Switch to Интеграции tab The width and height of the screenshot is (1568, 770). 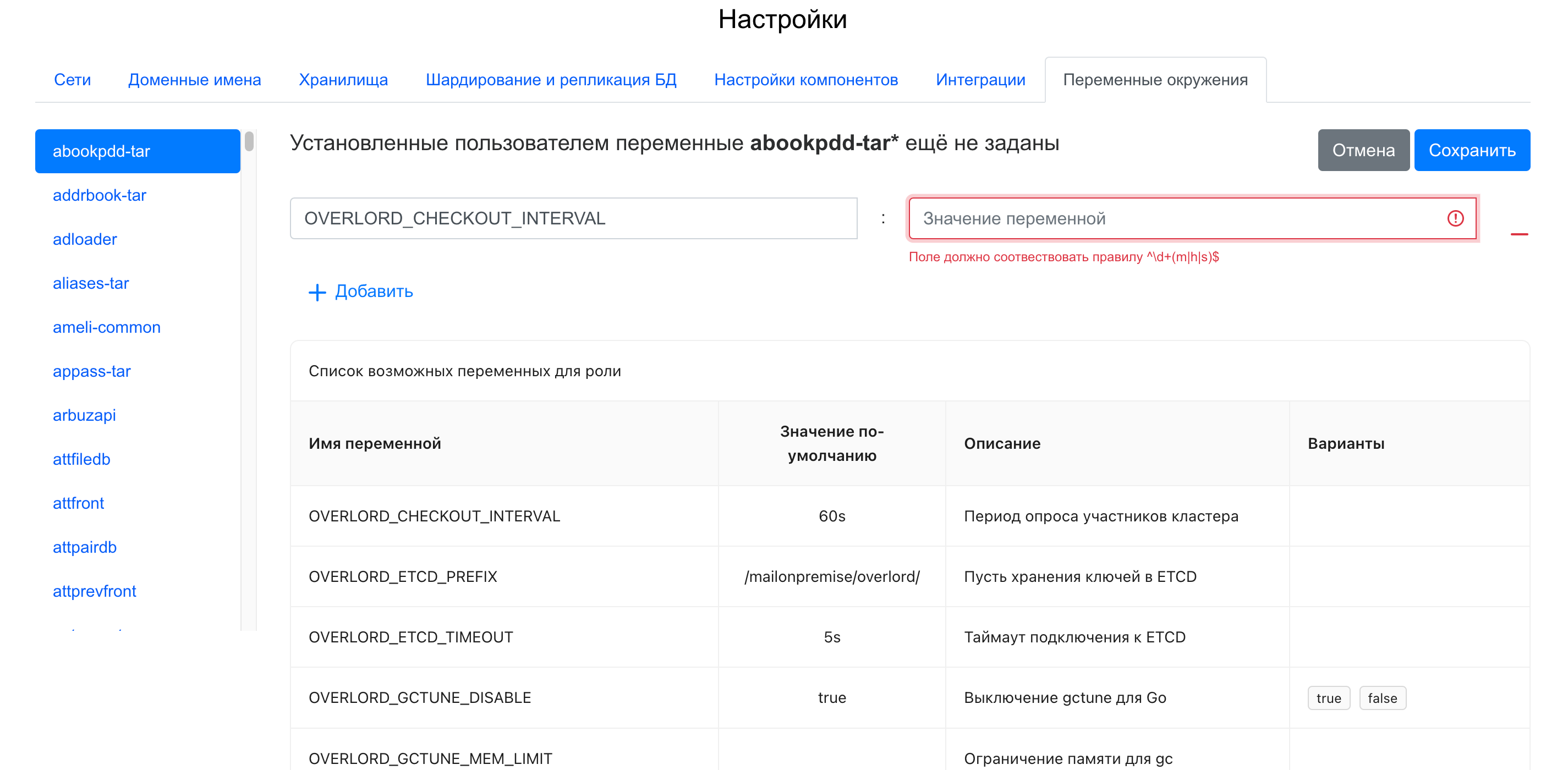tap(980, 80)
